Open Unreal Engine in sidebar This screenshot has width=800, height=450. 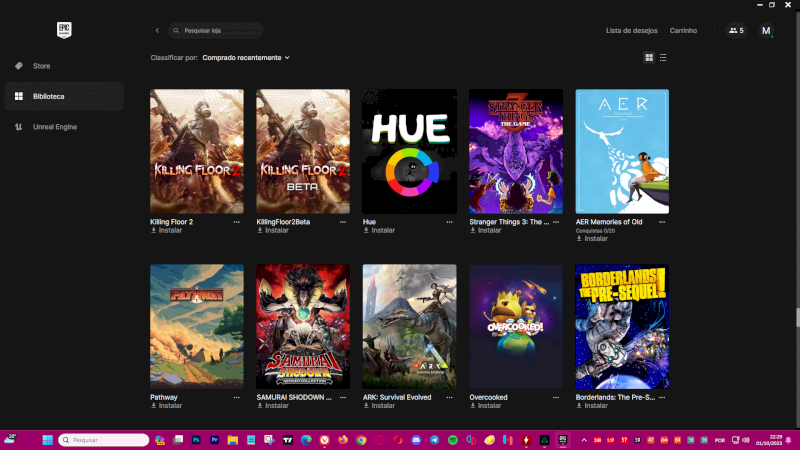[x=55, y=127]
